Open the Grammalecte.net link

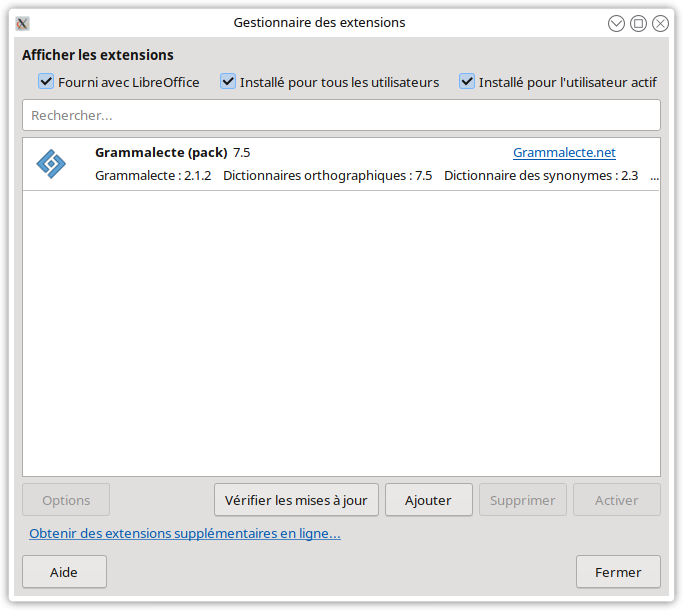point(564,152)
